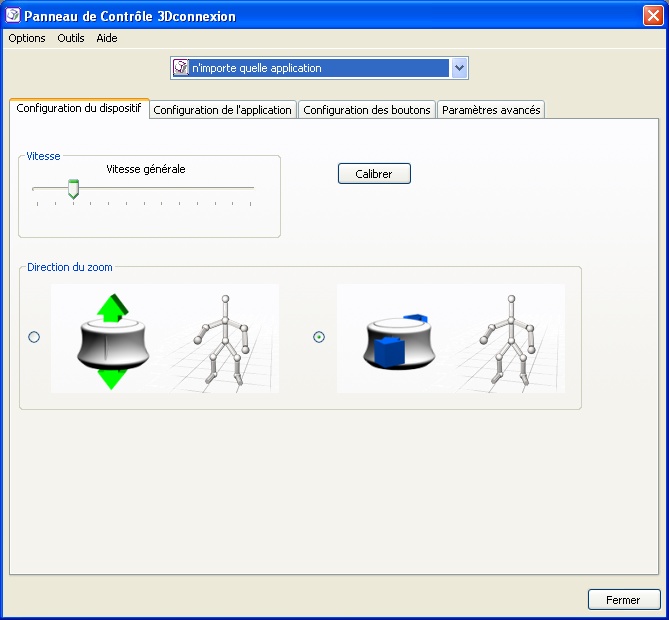Viewport: 669px width, 620px height.
Task: Click the green up/down arrows zoom image
Action: point(165,338)
